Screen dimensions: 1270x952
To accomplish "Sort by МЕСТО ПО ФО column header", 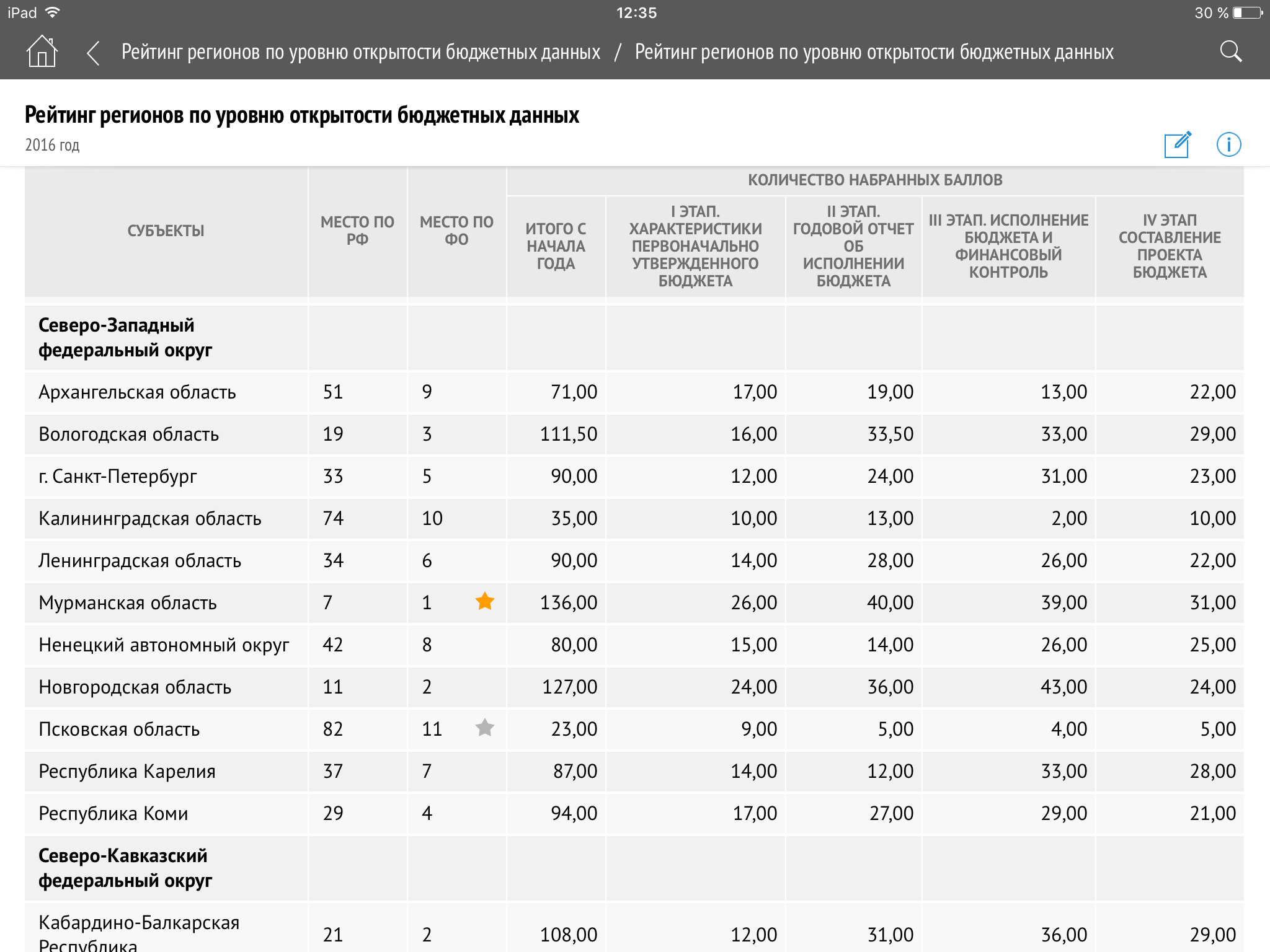I will tap(456, 231).
